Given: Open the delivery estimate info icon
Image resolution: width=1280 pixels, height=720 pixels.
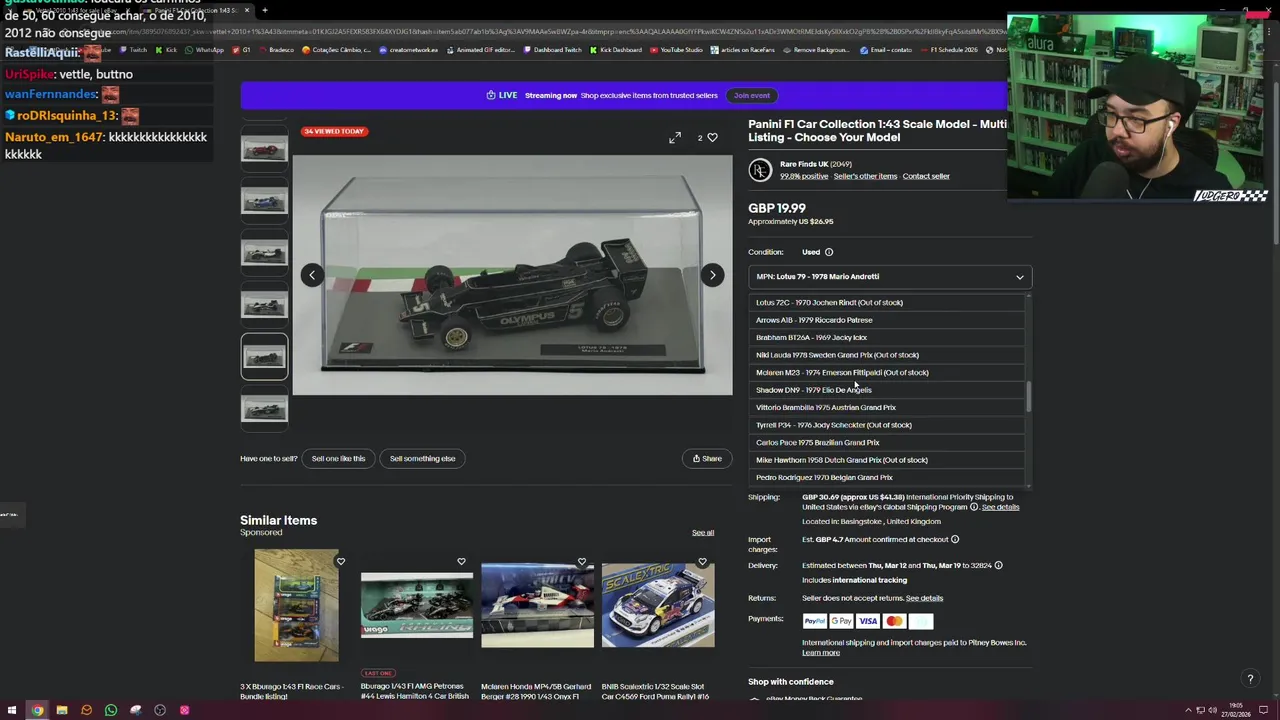Looking at the screenshot, I should (998, 566).
